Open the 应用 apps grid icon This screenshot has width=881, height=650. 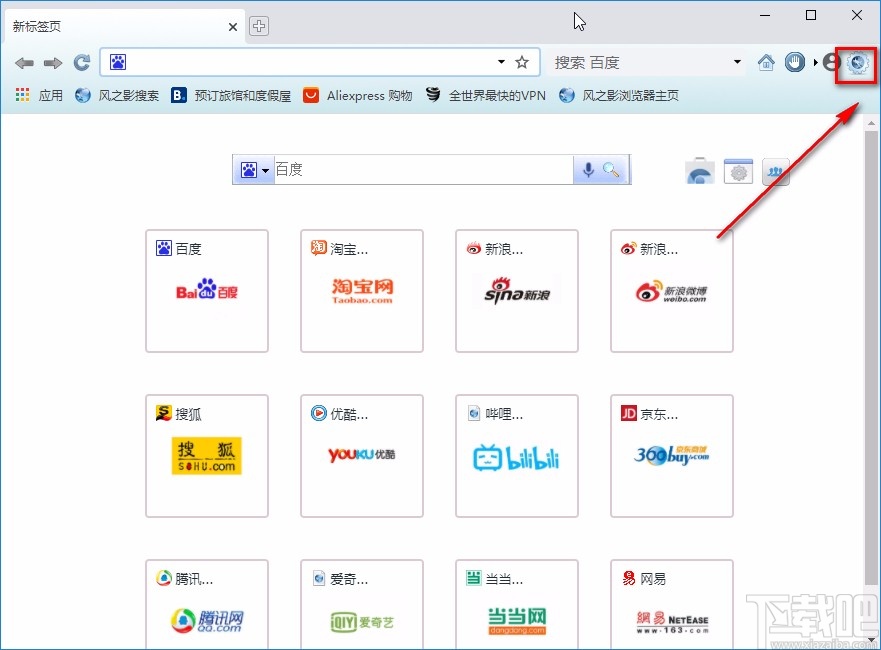click(19, 96)
